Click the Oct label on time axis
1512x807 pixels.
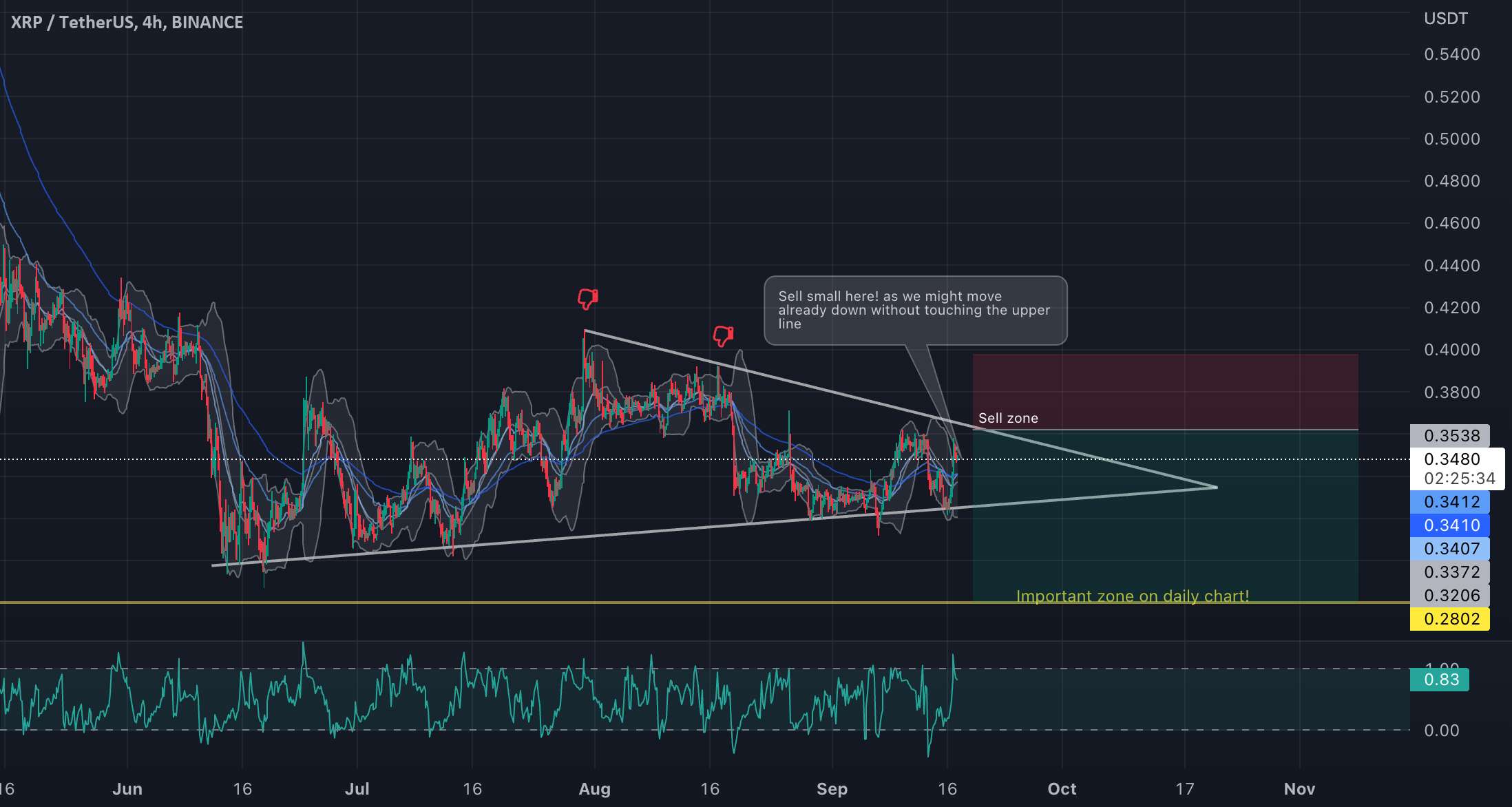coord(1062,788)
